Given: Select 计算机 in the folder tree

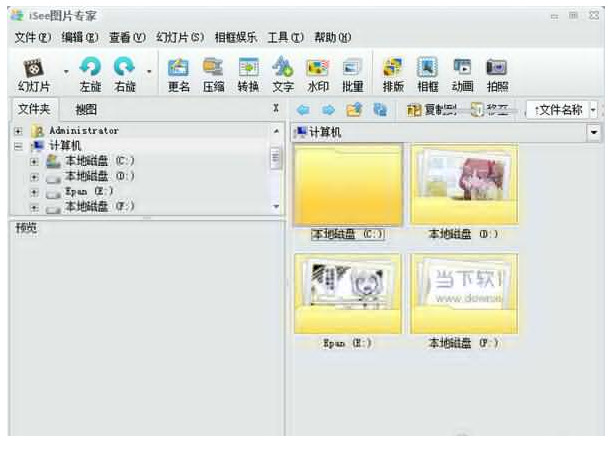Looking at the screenshot, I should pyautogui.click(x=65, y=146).
